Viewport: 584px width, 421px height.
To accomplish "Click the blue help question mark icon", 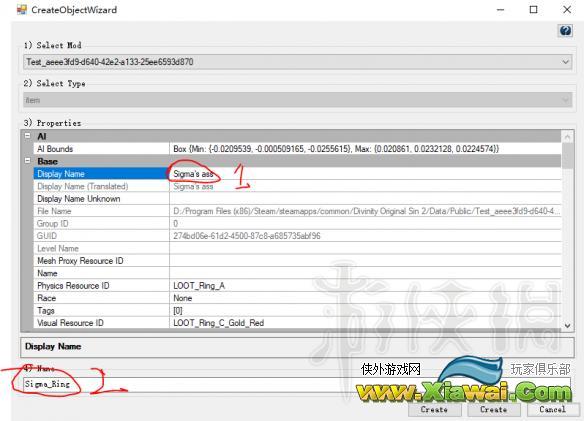I will [x=565, y=31].
